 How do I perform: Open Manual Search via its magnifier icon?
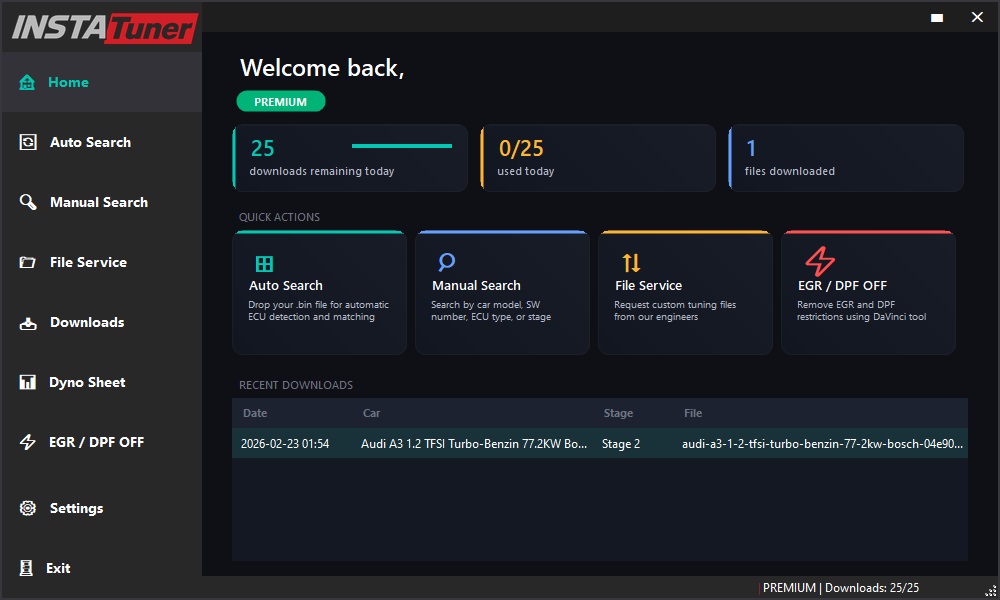point(26,202)
